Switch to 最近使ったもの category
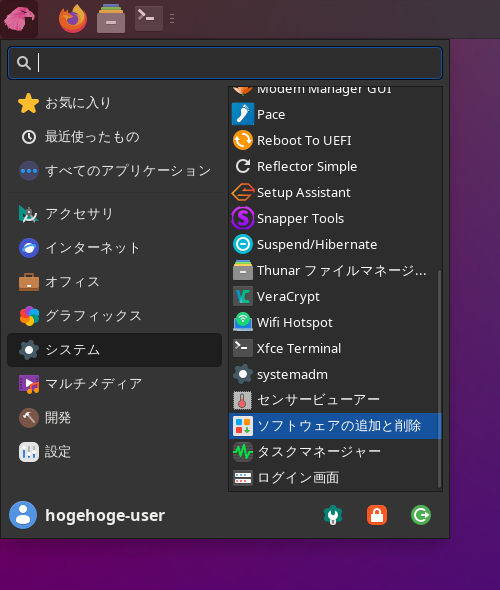 point(114,137)
